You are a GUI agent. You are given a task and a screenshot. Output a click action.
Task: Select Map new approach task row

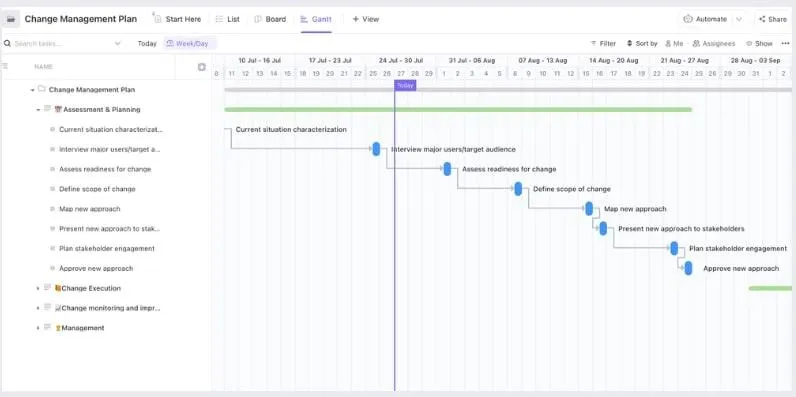pyautogui.click(x=106, y=209)
